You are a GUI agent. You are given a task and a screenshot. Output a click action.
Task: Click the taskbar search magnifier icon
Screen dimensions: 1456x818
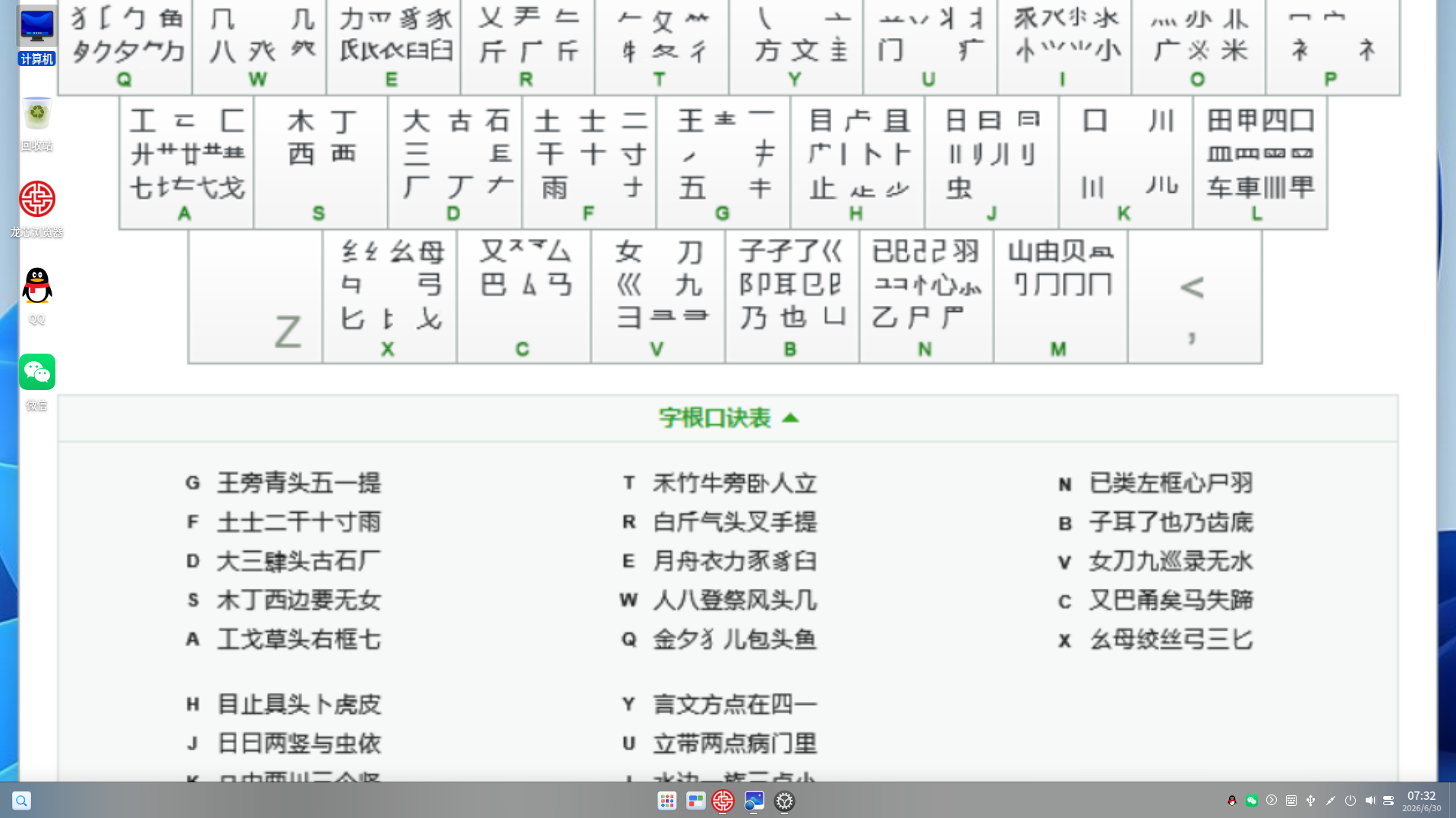pos(21,801)
